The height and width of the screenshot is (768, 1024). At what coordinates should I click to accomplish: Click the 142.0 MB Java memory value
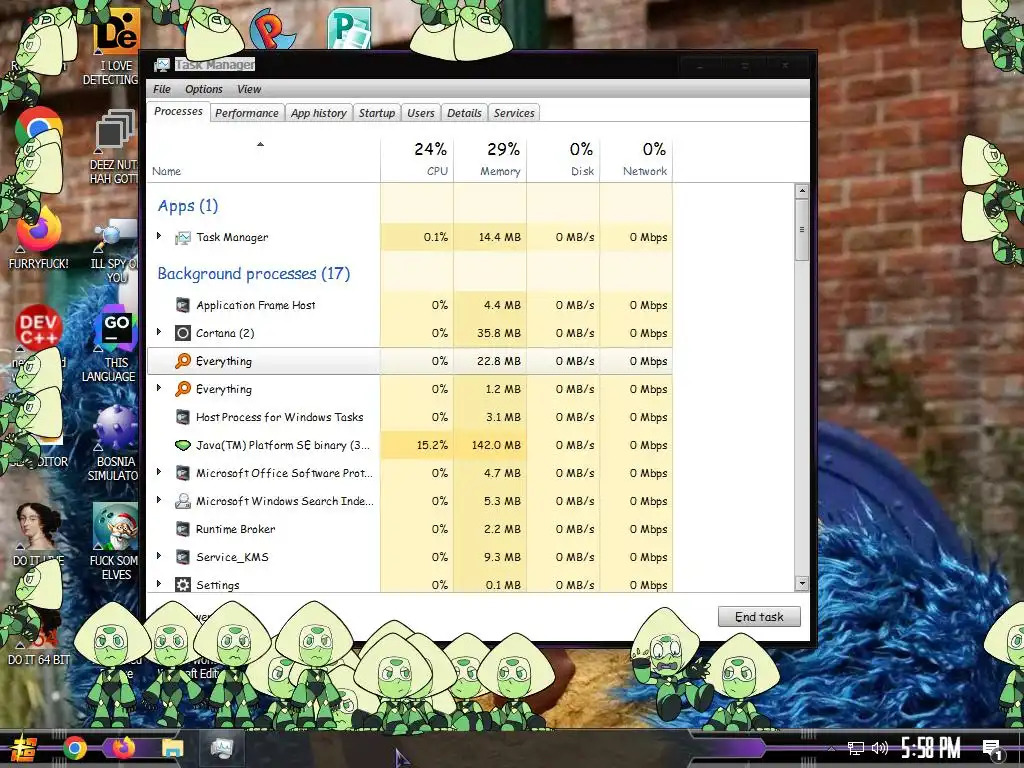[x=496, y=445]
